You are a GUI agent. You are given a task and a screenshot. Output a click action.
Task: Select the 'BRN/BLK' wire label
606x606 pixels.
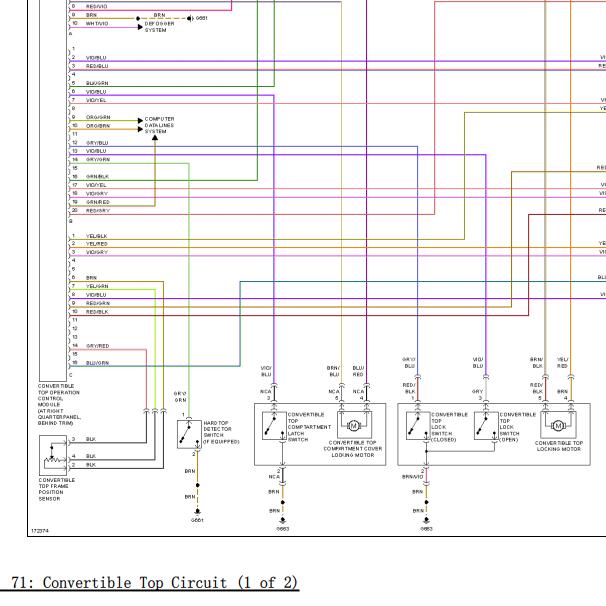pyautogui.click(x=536, y=363)
